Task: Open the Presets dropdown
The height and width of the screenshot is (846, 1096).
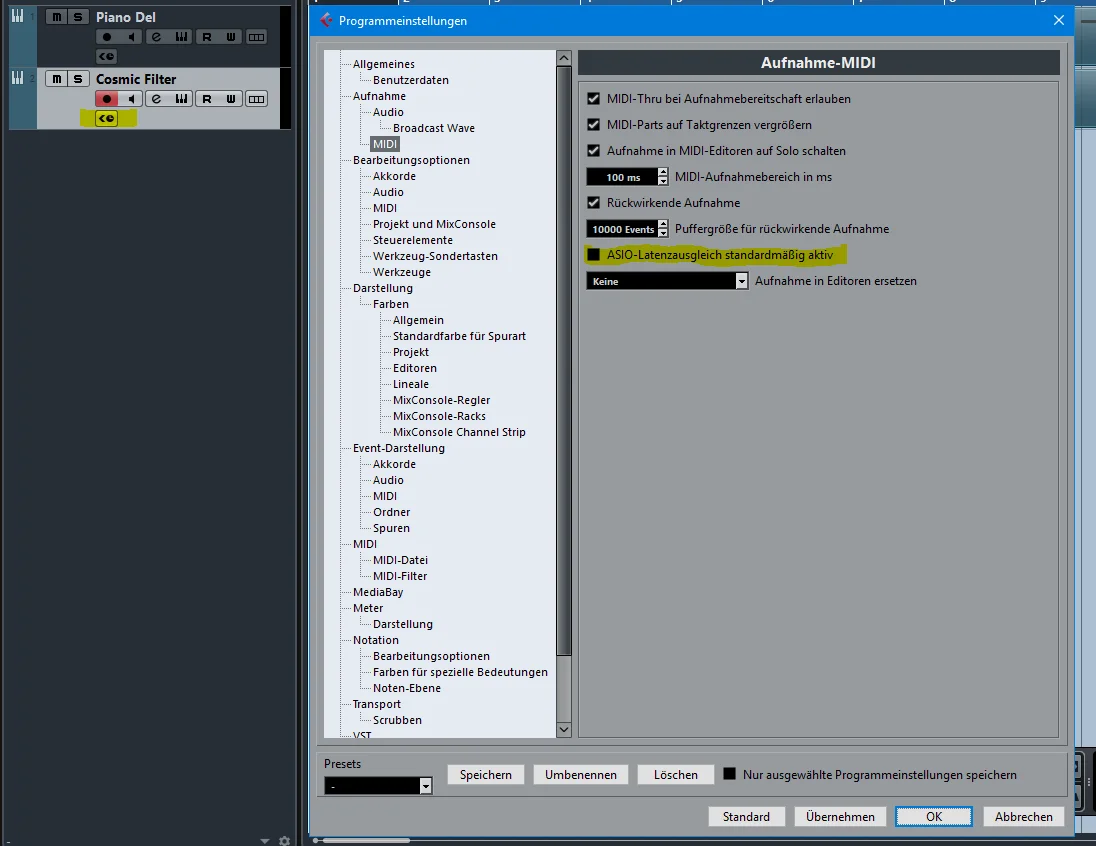Action: click(378, 786)
